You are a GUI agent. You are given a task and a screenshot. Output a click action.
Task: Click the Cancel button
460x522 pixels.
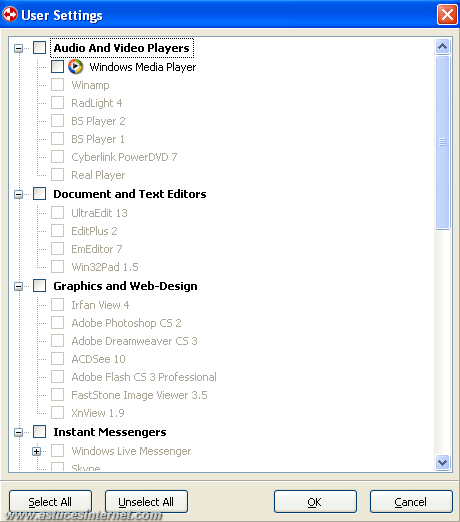pyautogui.click(x=411, y=502)
